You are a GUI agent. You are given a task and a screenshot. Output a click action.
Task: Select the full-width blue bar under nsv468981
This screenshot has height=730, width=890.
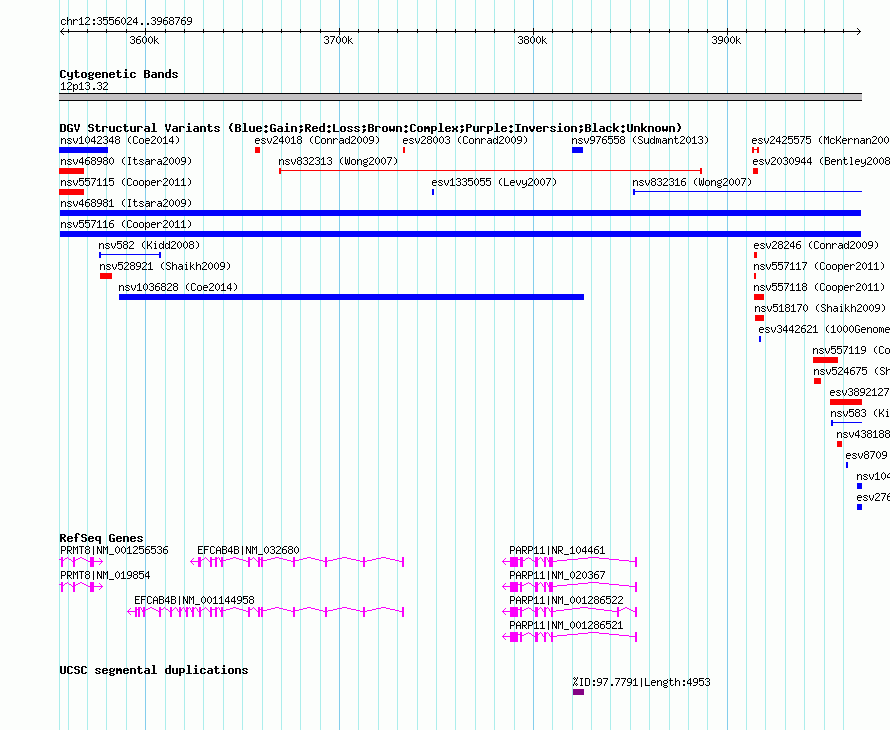[460, 213]
